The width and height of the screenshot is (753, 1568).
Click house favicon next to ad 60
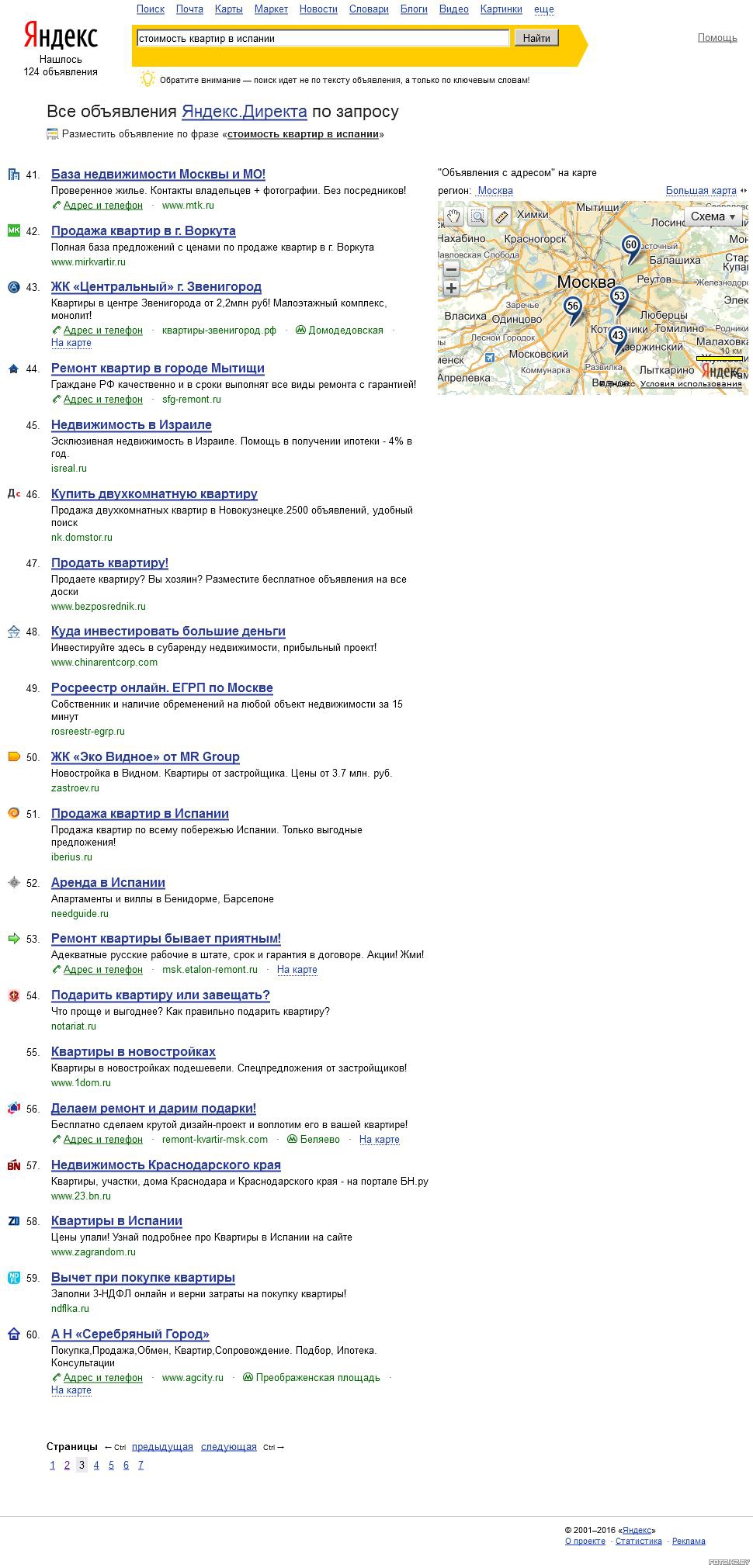13,1334
